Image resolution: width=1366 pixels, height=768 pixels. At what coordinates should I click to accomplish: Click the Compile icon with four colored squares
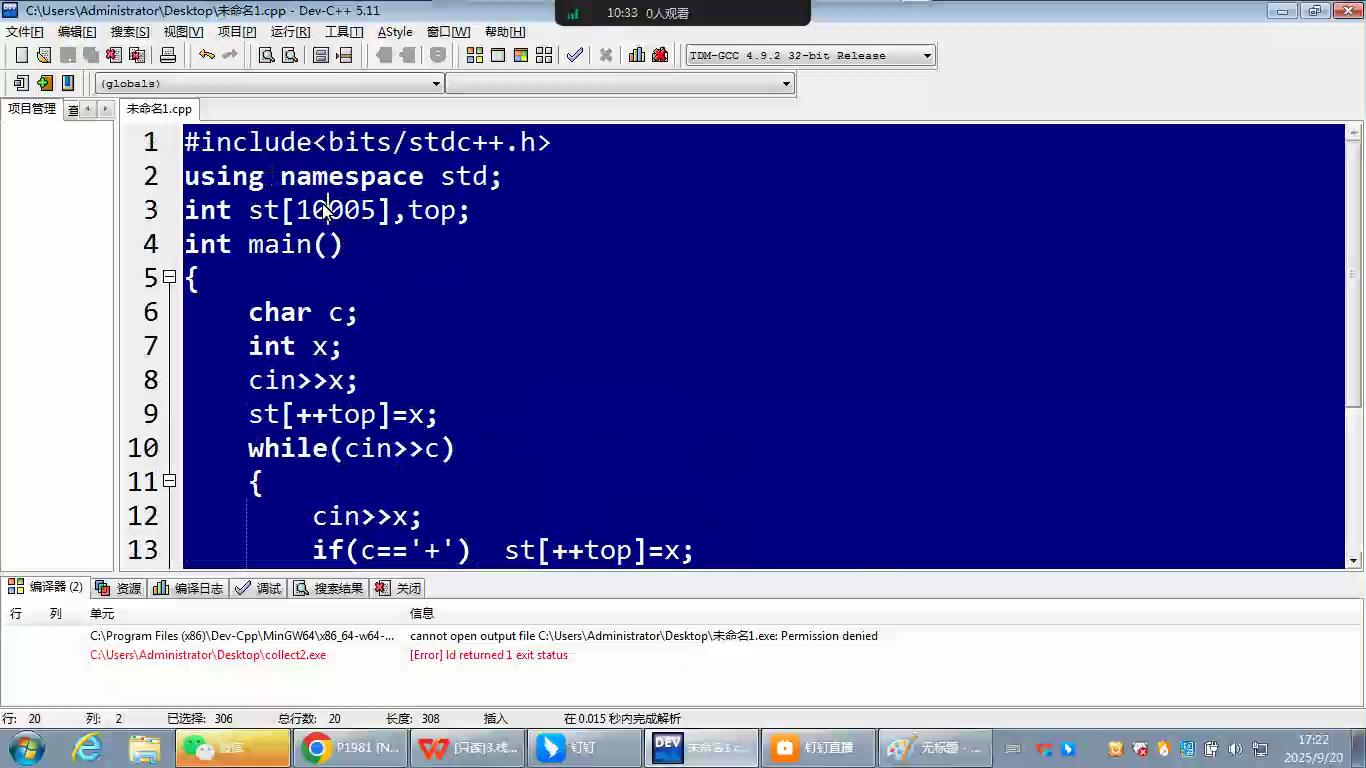click(x=474, y=55)
